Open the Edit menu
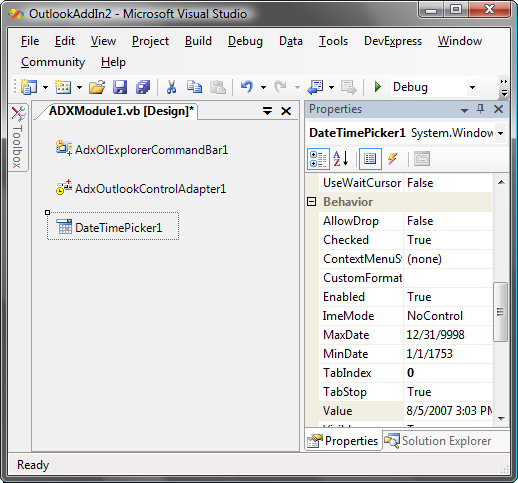Image resolution: width=518 pixels, height=483 pixels. (x=65, y=41)
